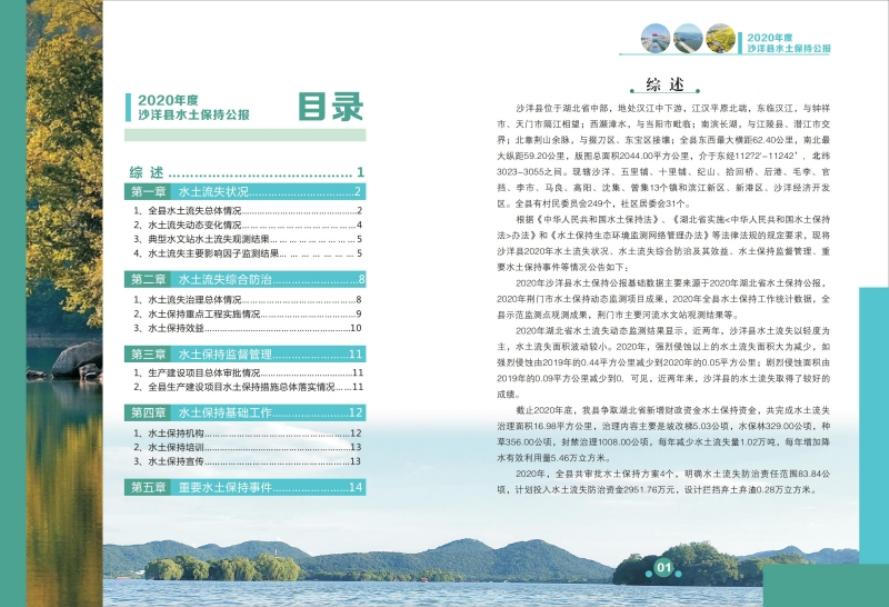Select 水土保持重点工程实施情况 entry
Image resolution: width=889 pixels, height=607 pixels.
tap(248, 314)
